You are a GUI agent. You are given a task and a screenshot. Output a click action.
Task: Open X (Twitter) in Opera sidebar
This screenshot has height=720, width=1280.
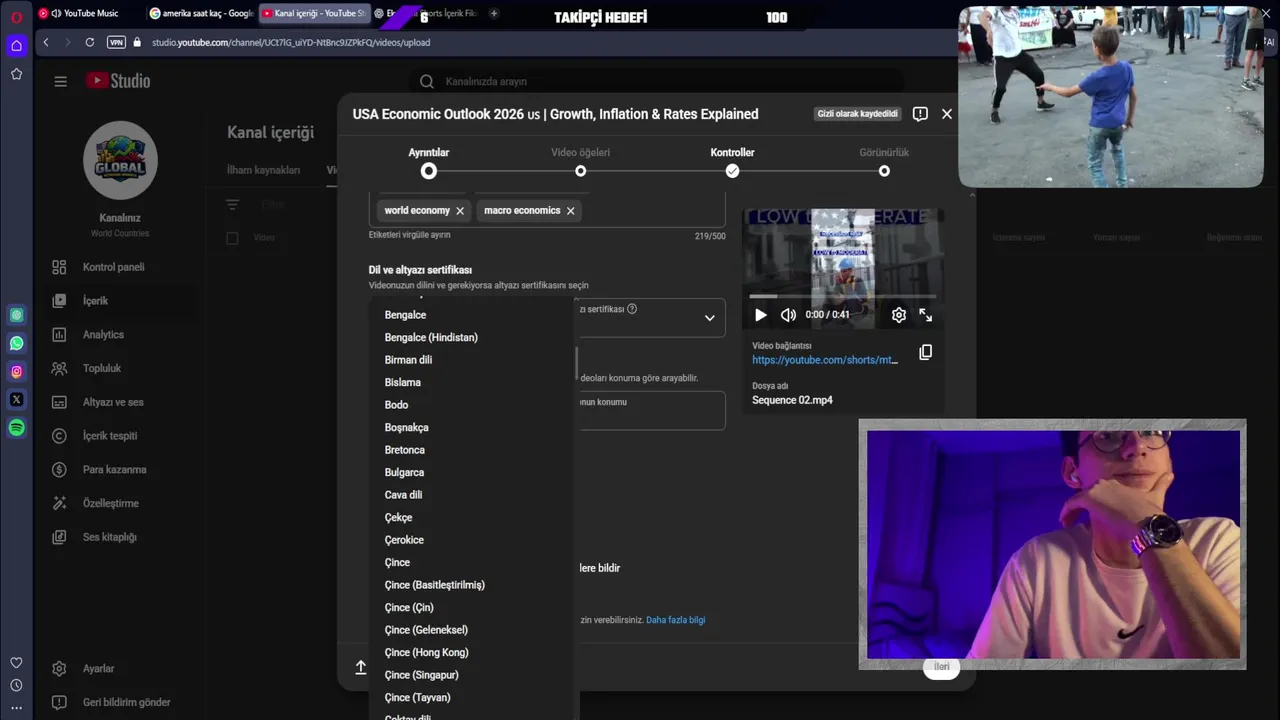16,399
